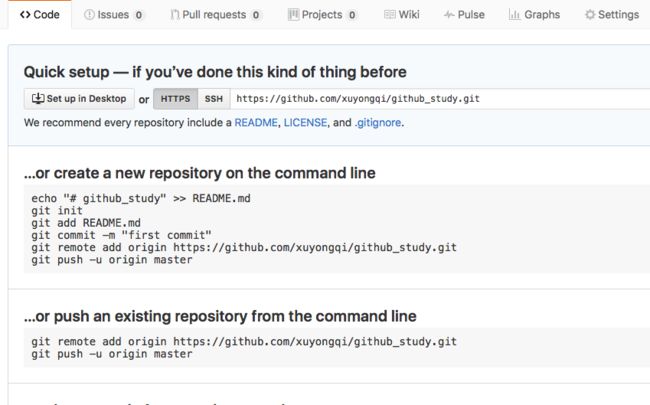Click push -u line in push-existing section
This screenshot has height=405, width=650.
112,354
